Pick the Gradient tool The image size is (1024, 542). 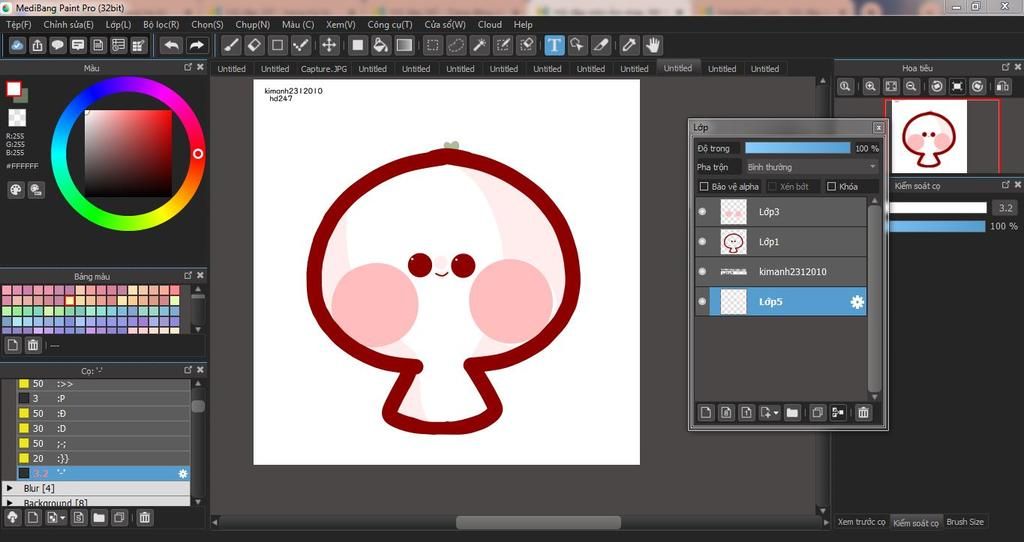click(404, 45)
